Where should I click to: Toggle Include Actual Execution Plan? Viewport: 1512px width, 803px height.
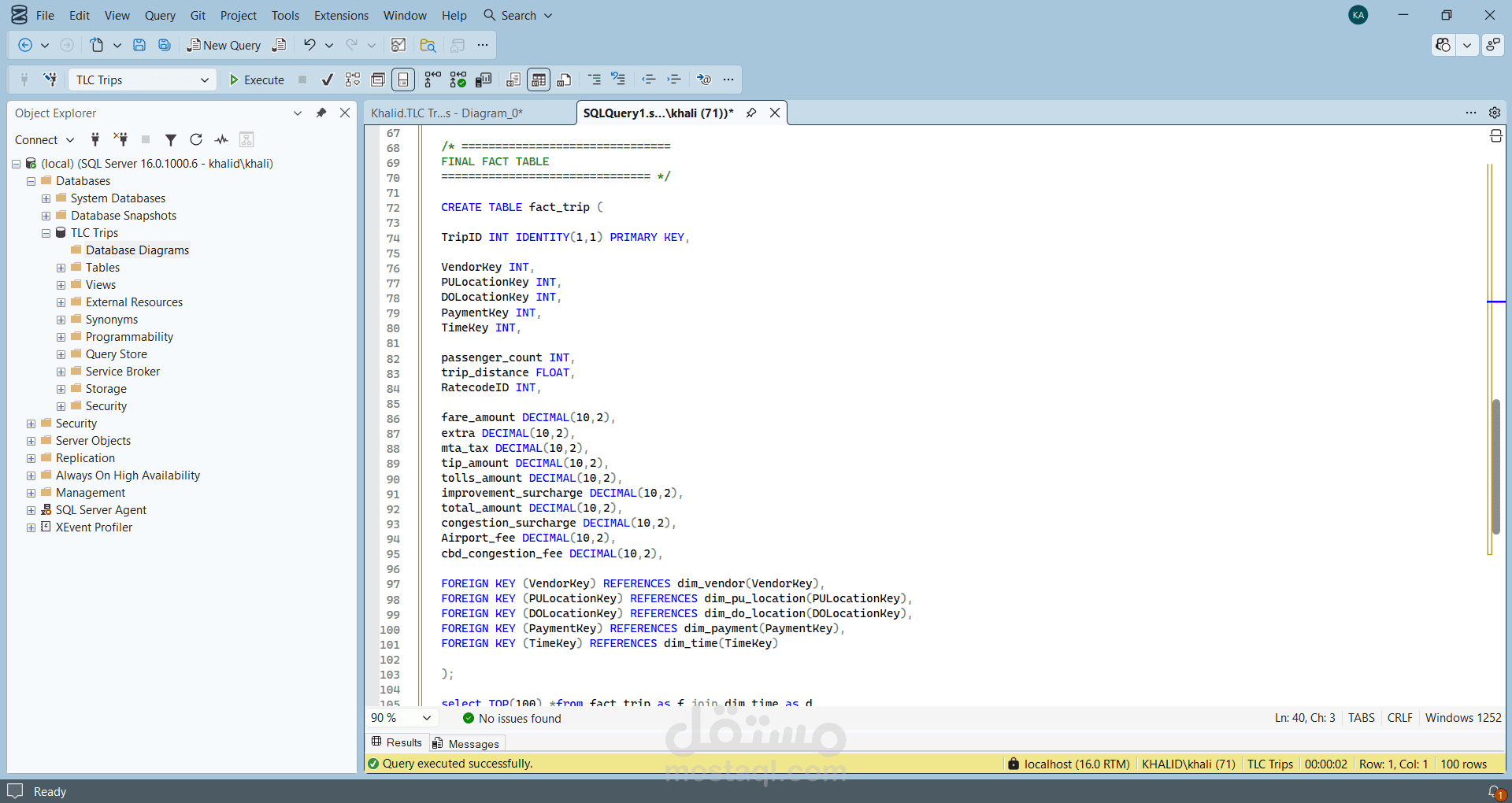[x=432, y=80]
